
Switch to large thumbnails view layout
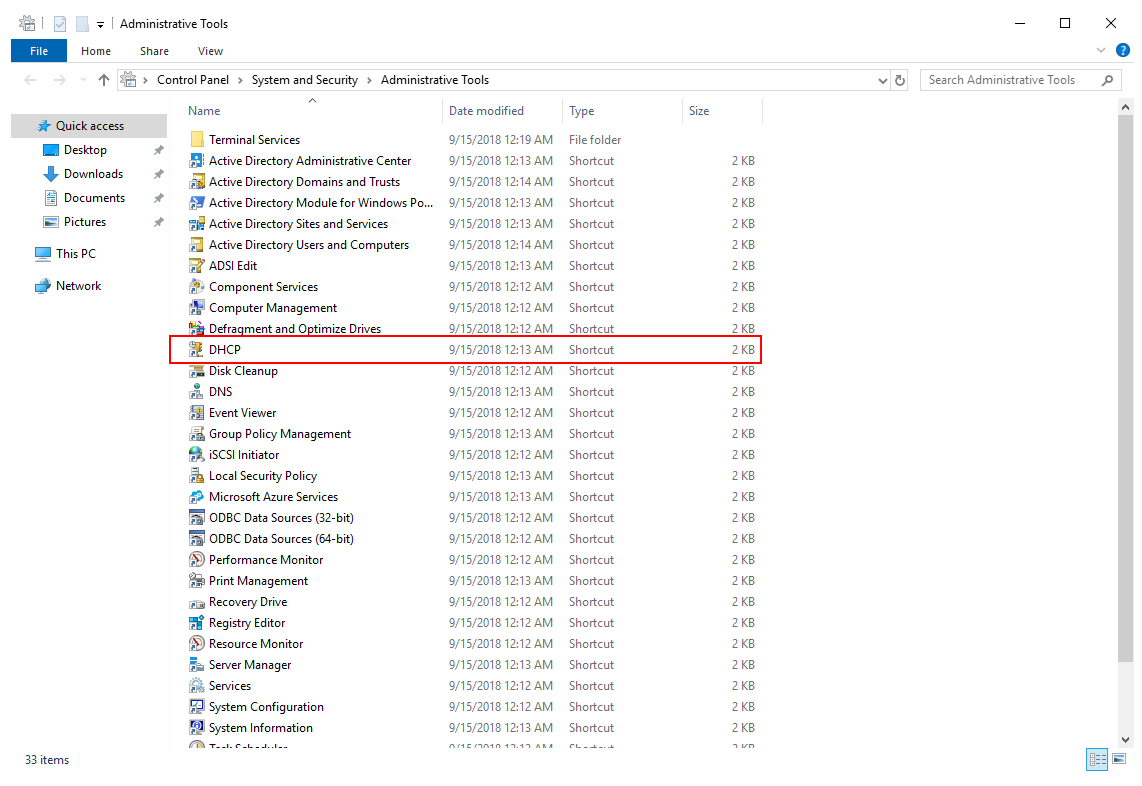pyautogui.click(x=1119, y=759)
